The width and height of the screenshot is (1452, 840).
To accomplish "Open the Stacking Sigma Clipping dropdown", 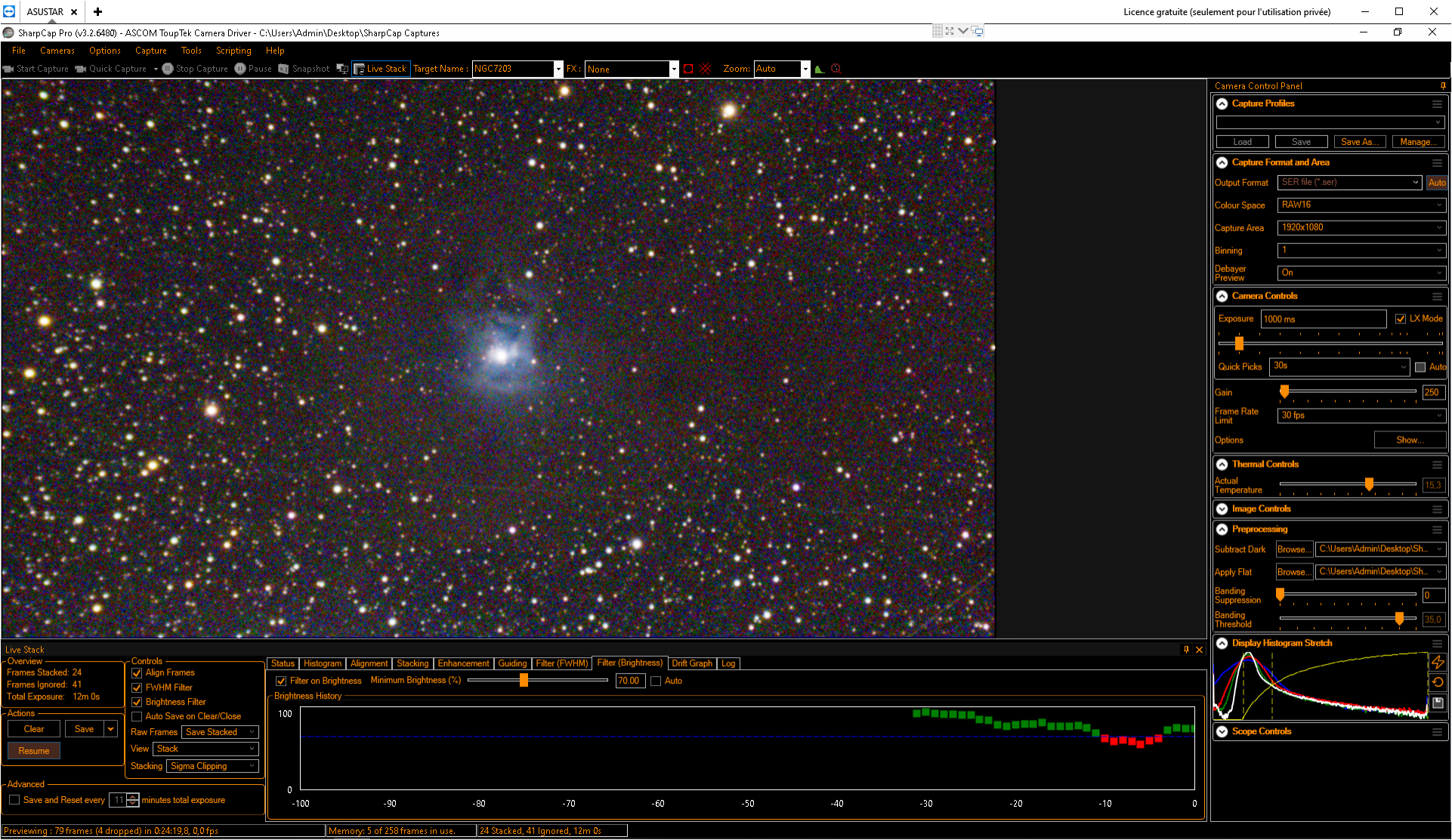I will pos(212,766).
